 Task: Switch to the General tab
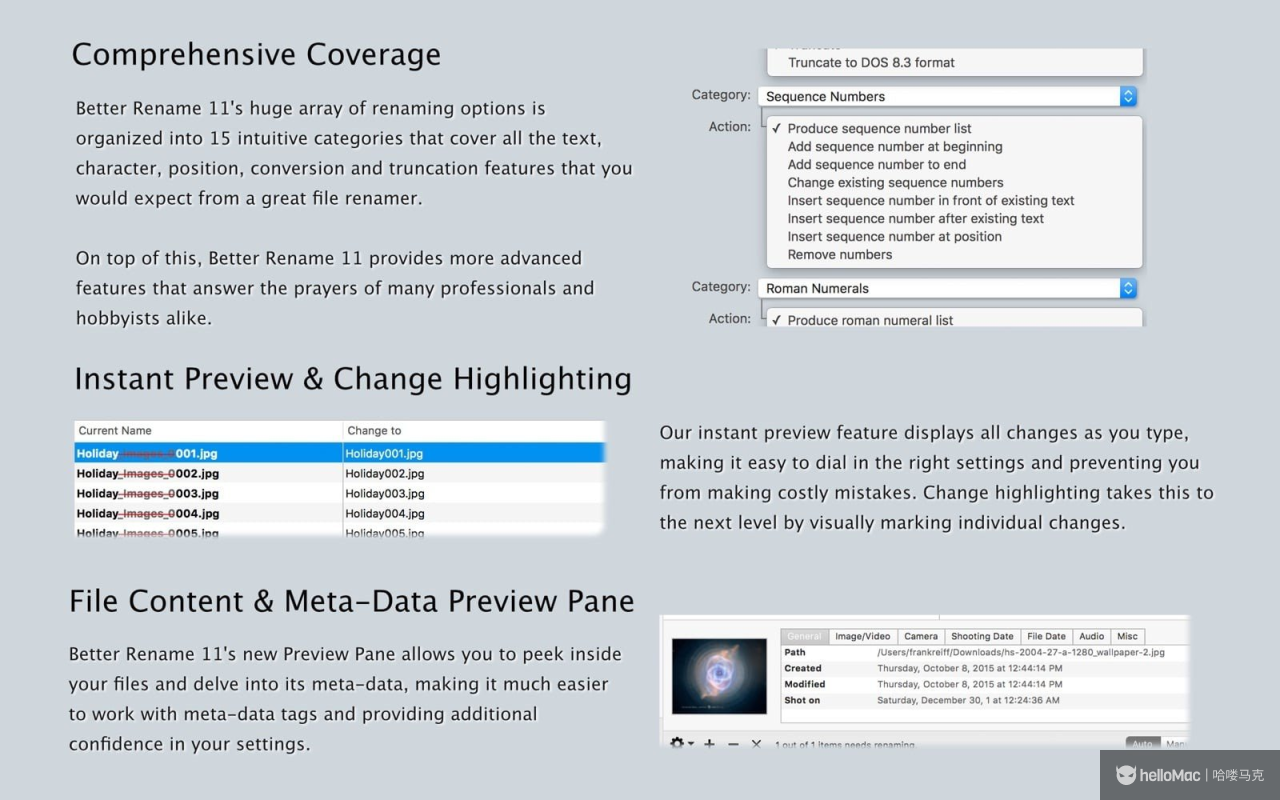tap(804, 636)
